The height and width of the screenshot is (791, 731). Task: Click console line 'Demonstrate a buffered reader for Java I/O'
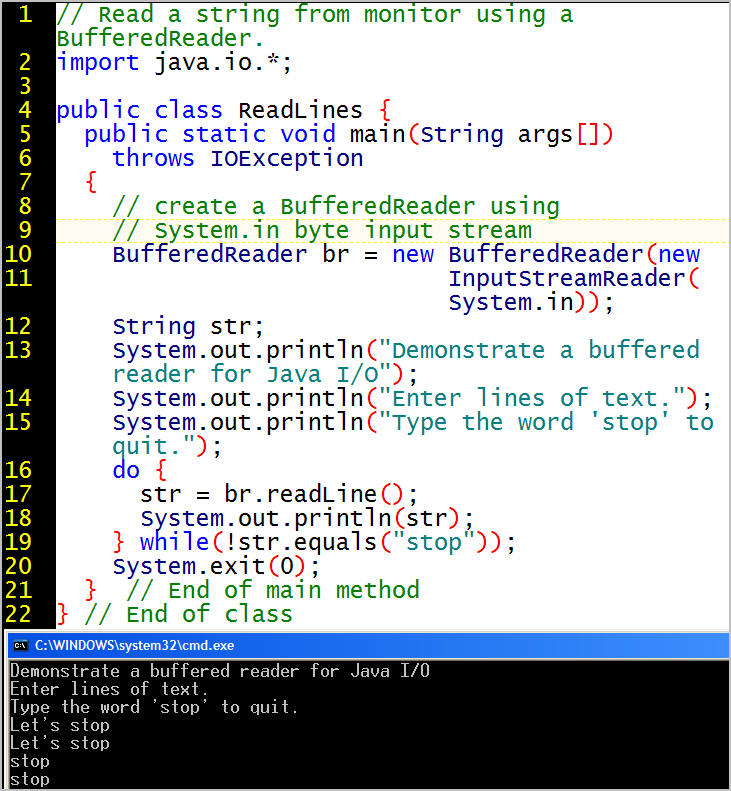click(220, 671)
